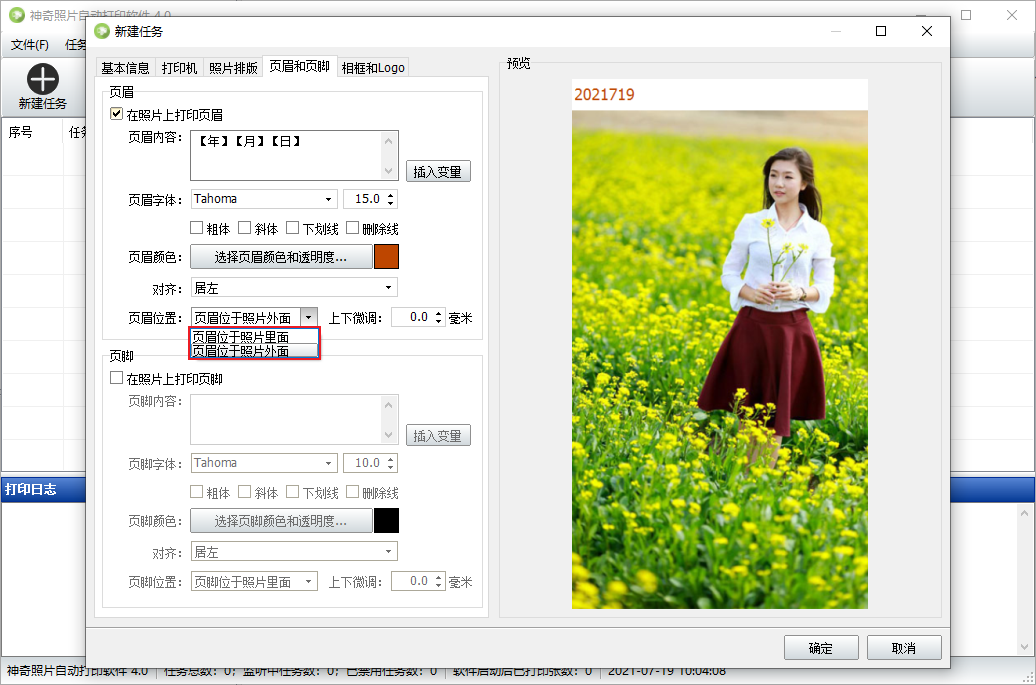Click 取消 button
1036x685 pixels.
pyautogui.click(x=903, y=648)
